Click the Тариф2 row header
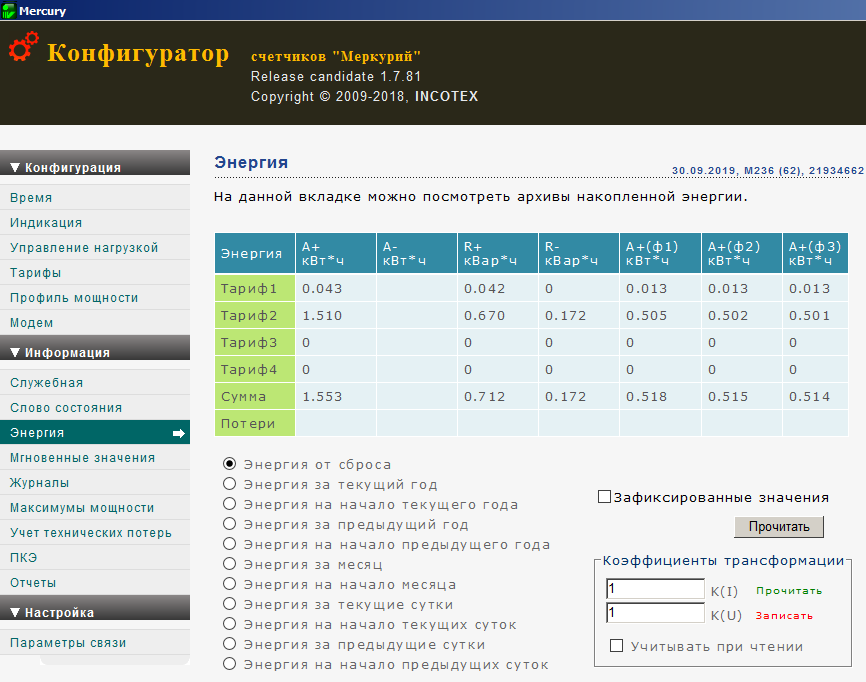Image resolution: width=866 pixels, height=682 pixels. [255, 315]
